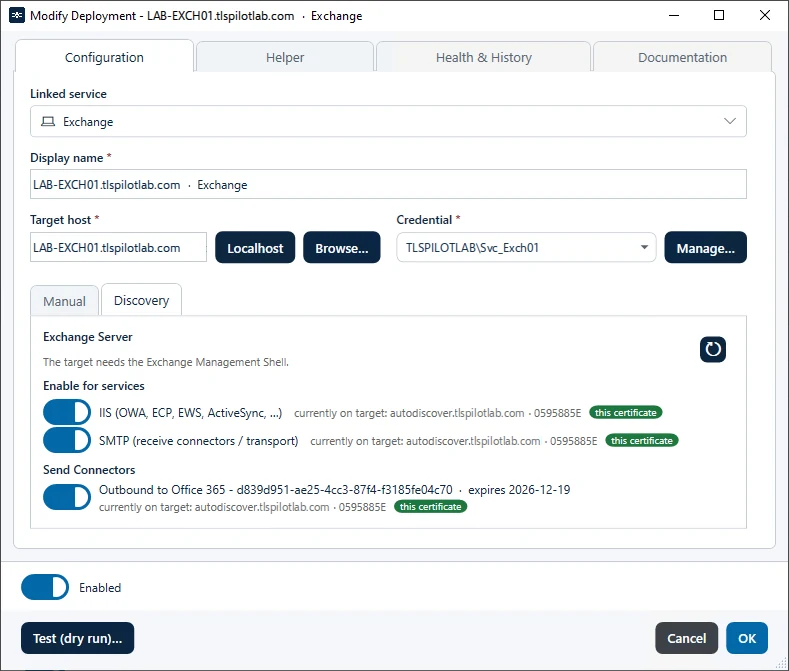The height and width of the screenshot is (671, 789).
Task: Click the window resize grip
Action: tap(781, 663)
